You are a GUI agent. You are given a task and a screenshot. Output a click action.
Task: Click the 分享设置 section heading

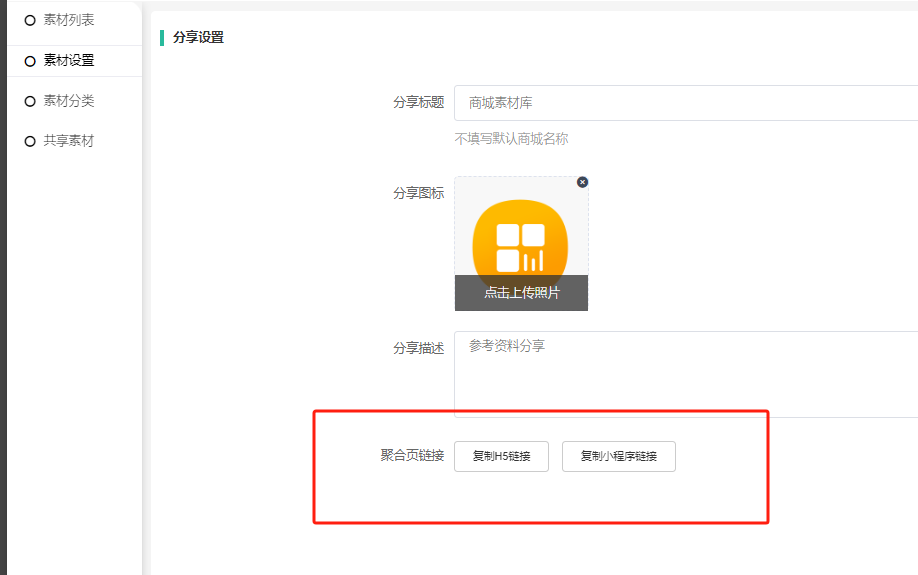click(x=198, y=38)
